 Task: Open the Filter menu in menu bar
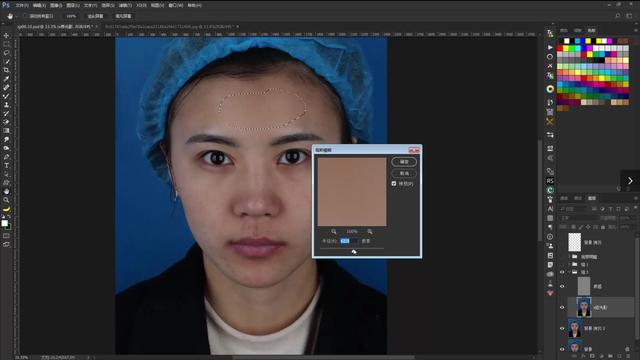coord(125,5)
